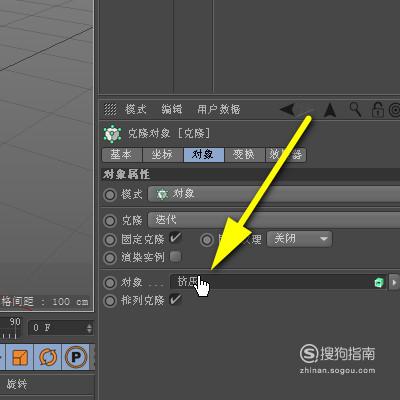Toggle the 固定克隆 checkbox

[x=175, y=238]
